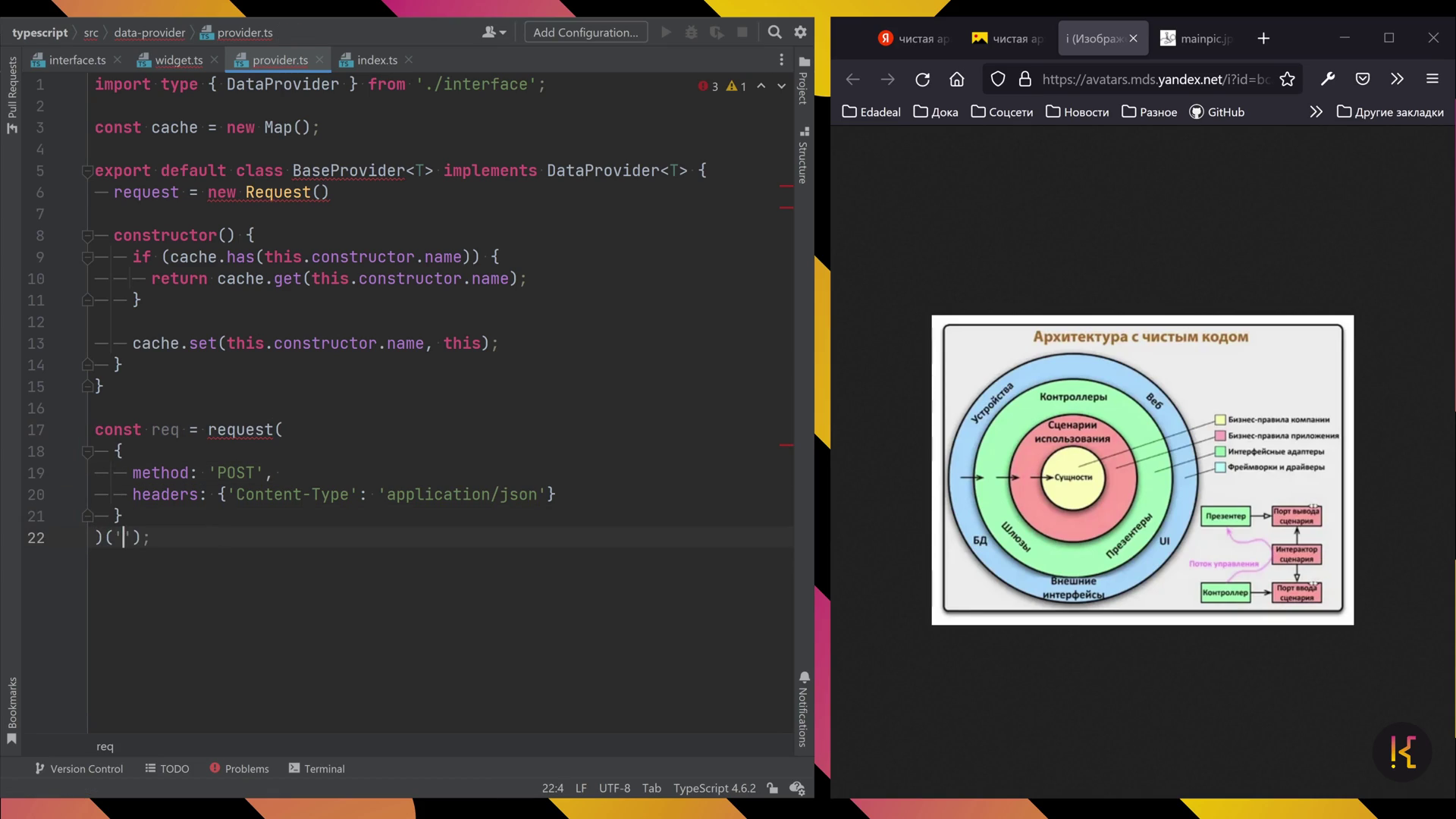The height and width of the screenshot is (819, 1456).
Task: Click the errors count indicator showing 3
Action: (x=708, y=86)
